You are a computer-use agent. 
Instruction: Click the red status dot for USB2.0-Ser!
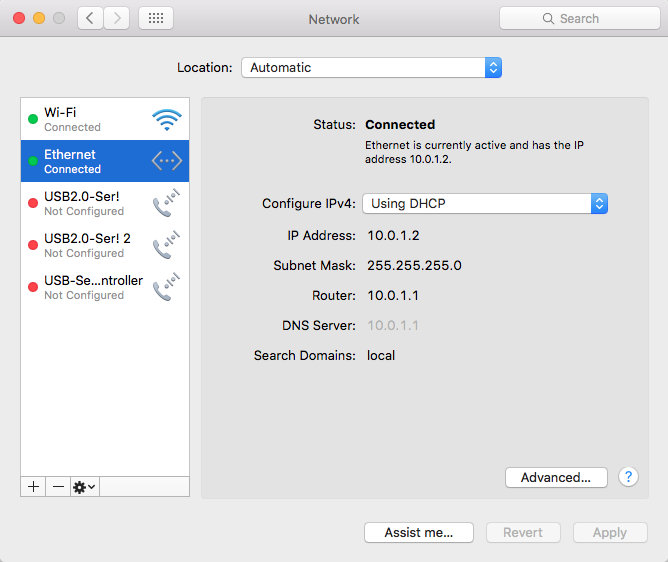pyautogui.click(x=33, y=203)
